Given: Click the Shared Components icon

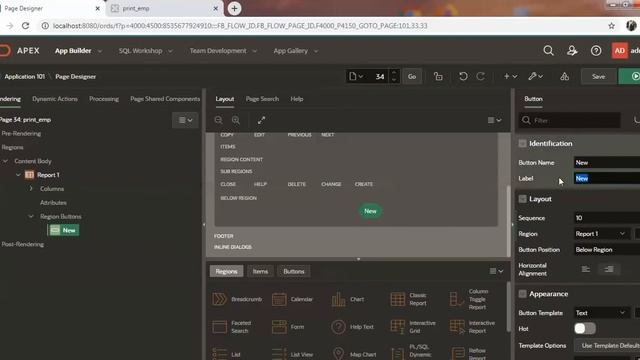Looking at the screenshot, I should click(564, 76).
